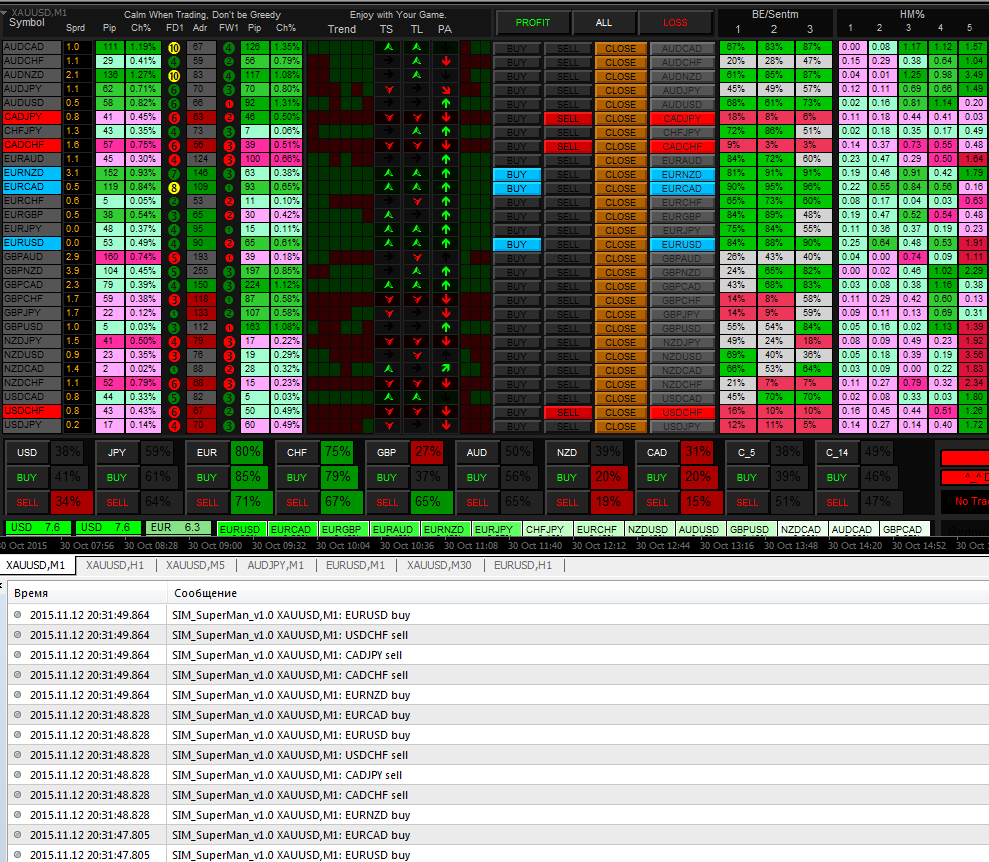
Task: Click the blue BUY button in EURNZD row
Action: tap(517, 175)
